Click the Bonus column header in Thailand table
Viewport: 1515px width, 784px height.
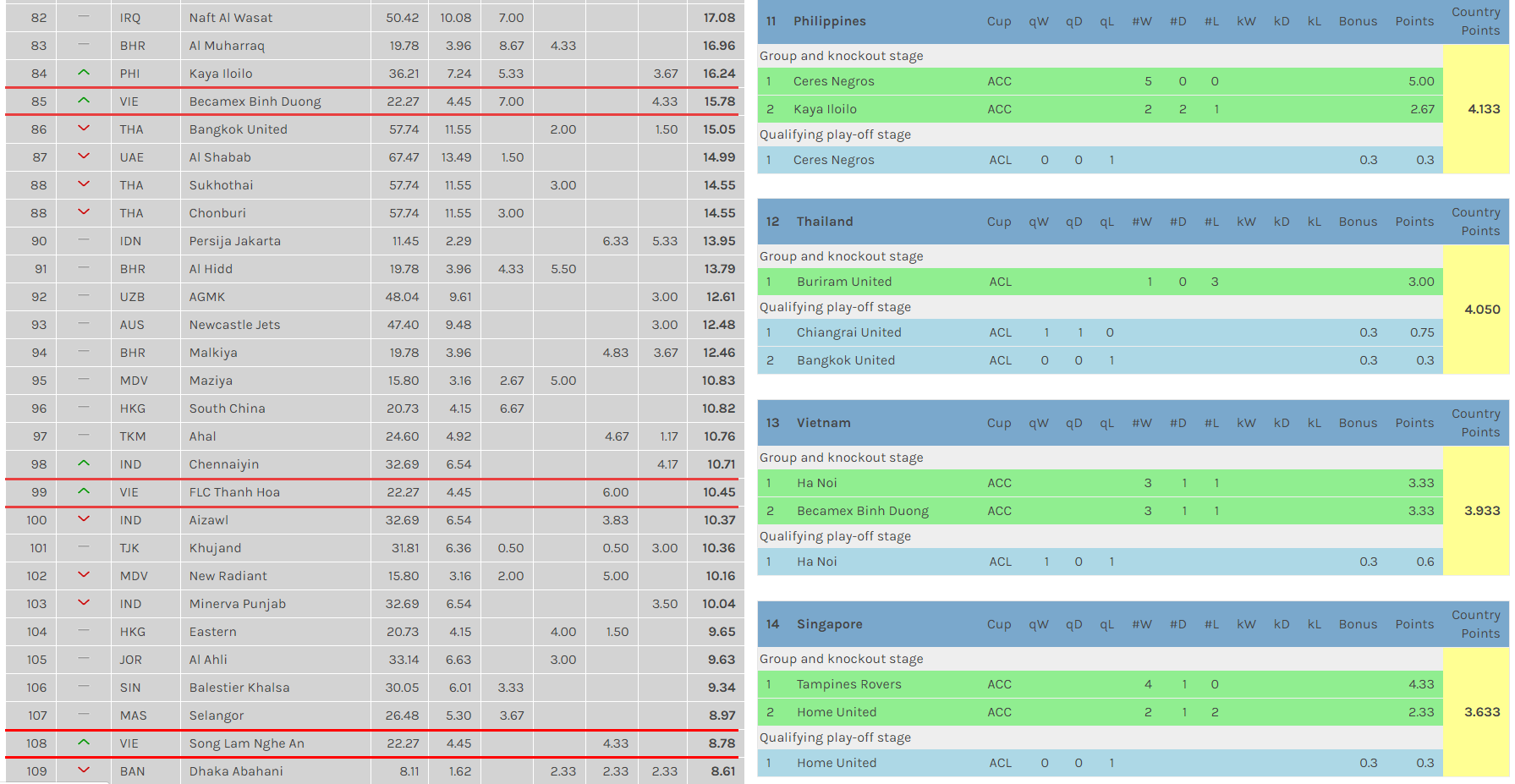[x=1358, y=222]
